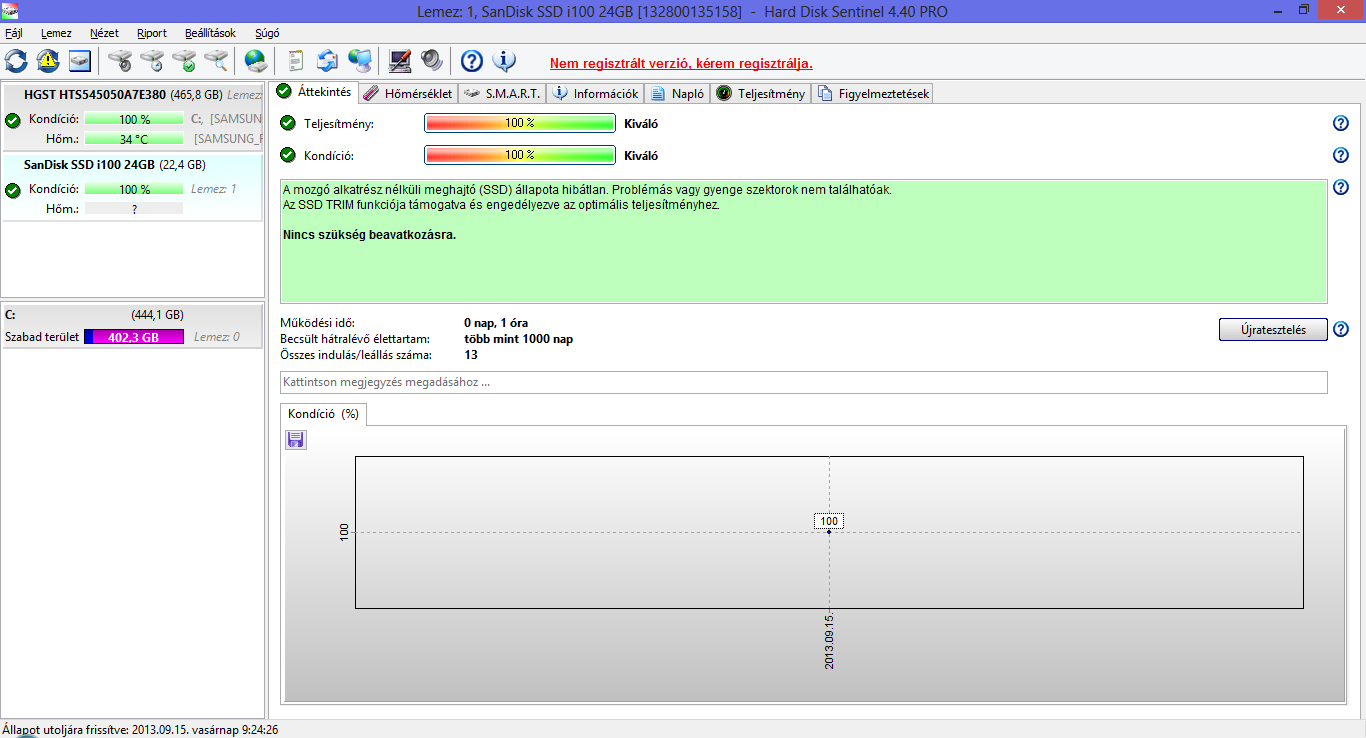Click the Újratesztelés button
This screenshot has width=1366, height=738.
click(x=1273, y=330)
